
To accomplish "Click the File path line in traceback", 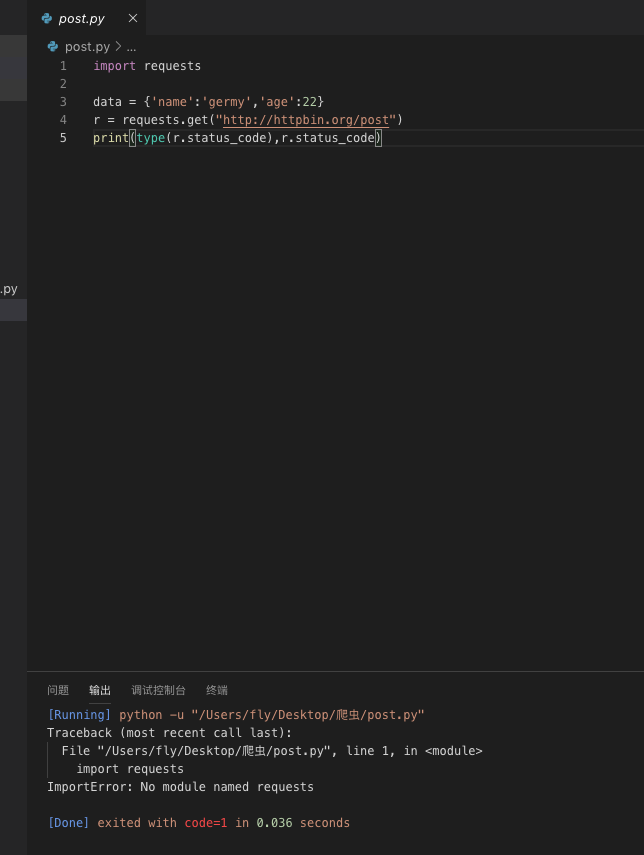I will [x=272, y=751].
